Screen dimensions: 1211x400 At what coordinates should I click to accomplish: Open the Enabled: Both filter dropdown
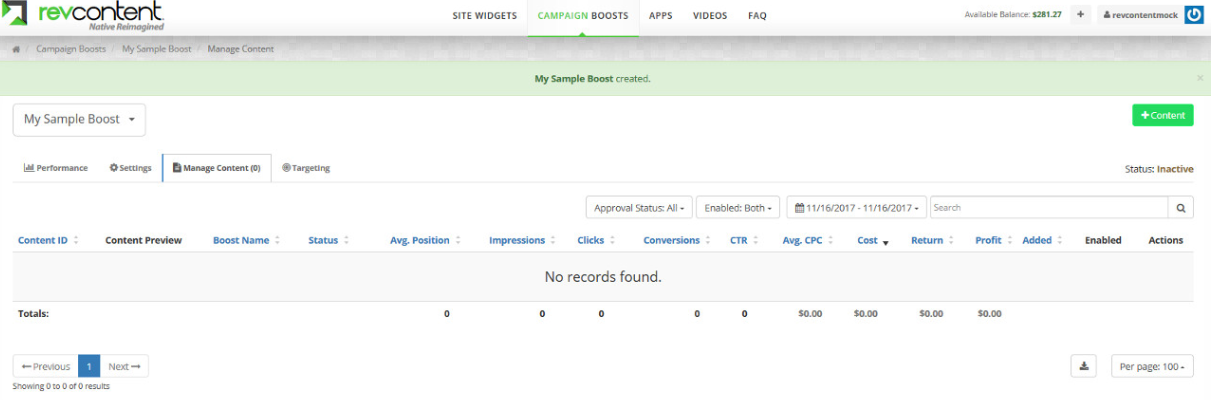tap(738, 208)
